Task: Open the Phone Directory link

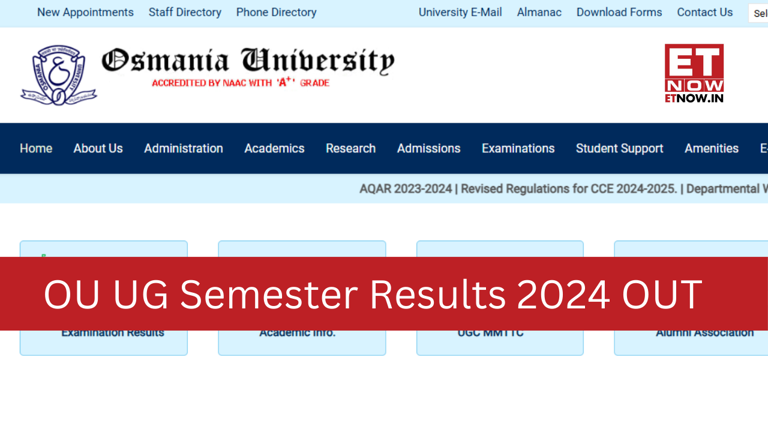Action: click(x=276, y=12)
